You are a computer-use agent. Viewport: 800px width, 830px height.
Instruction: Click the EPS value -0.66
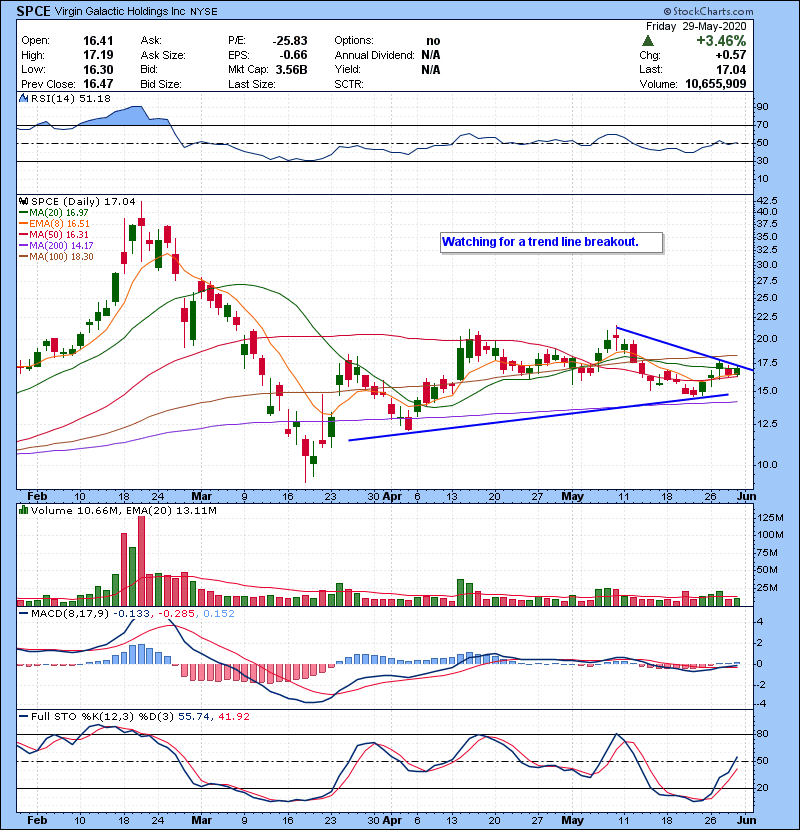[x=293, y=55]
